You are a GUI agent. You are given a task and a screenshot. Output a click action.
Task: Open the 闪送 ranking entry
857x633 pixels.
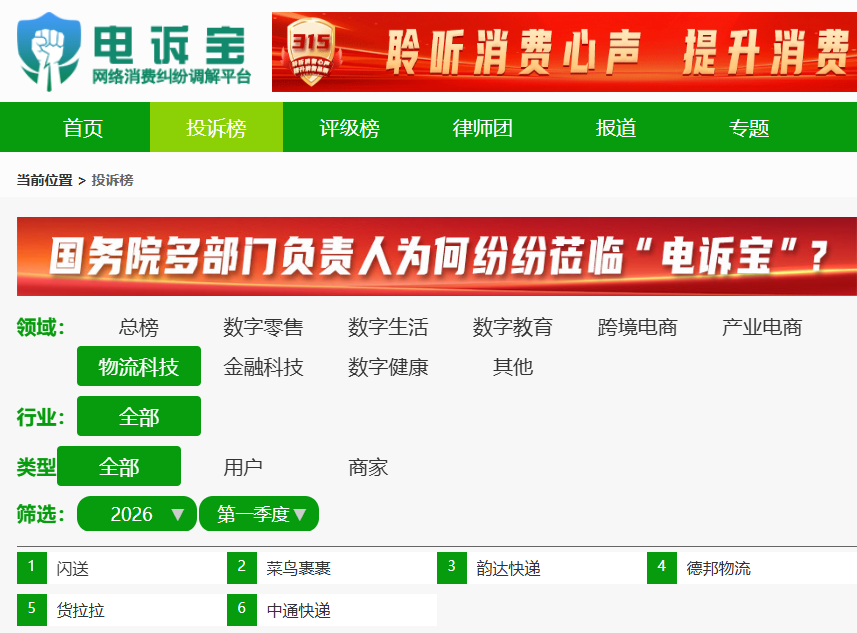point(73,569)
